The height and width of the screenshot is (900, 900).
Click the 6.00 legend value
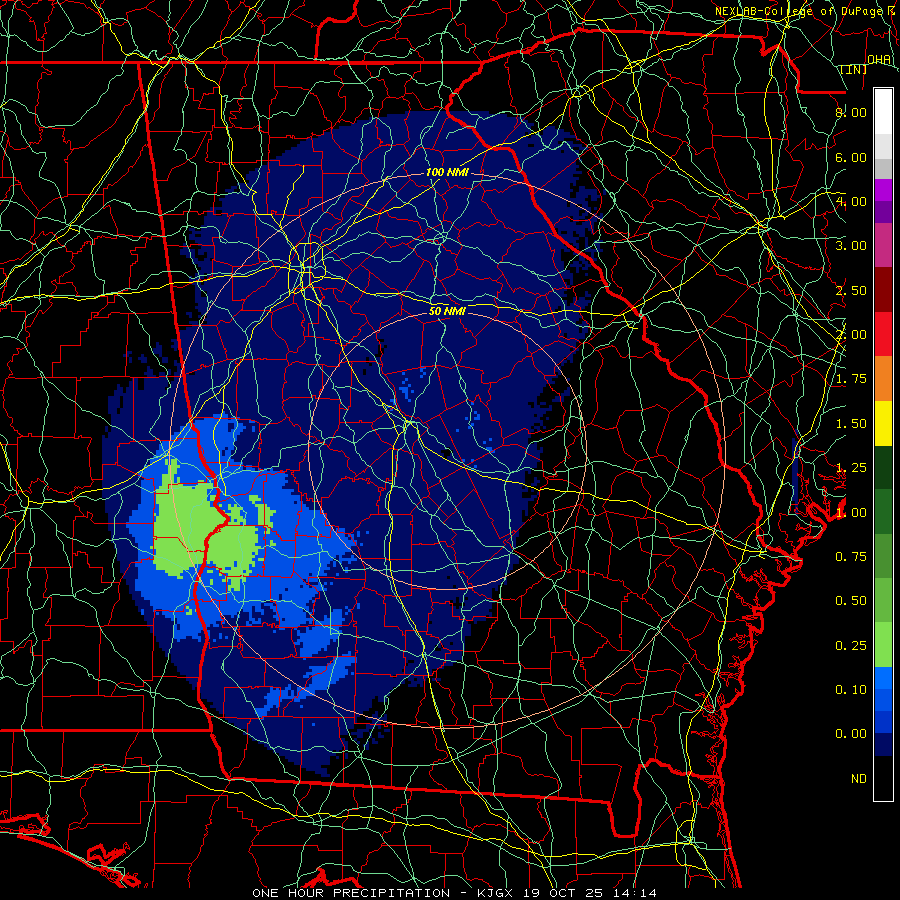pyautogui.click(x=851, y=157)
